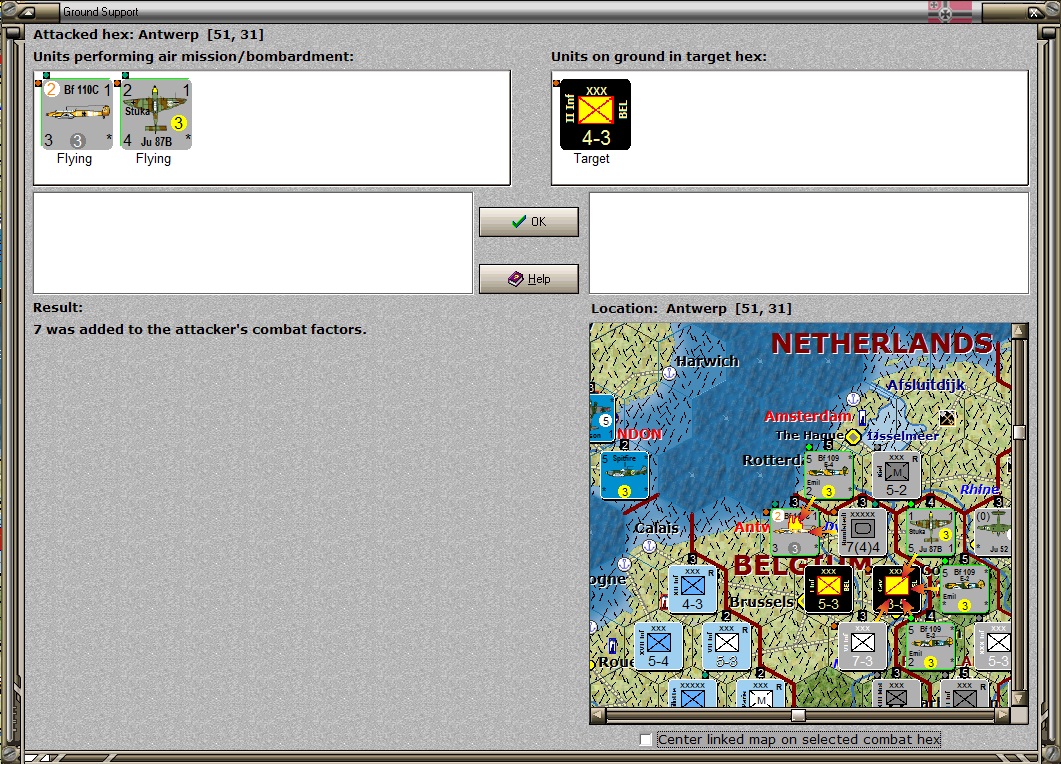Click the OK button
1061x764 pixels.
(528, 222)
